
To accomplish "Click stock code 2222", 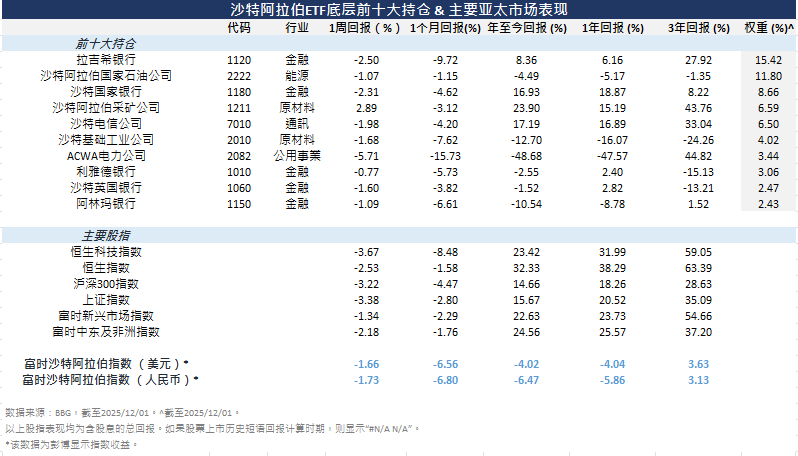I will [239, 76].
